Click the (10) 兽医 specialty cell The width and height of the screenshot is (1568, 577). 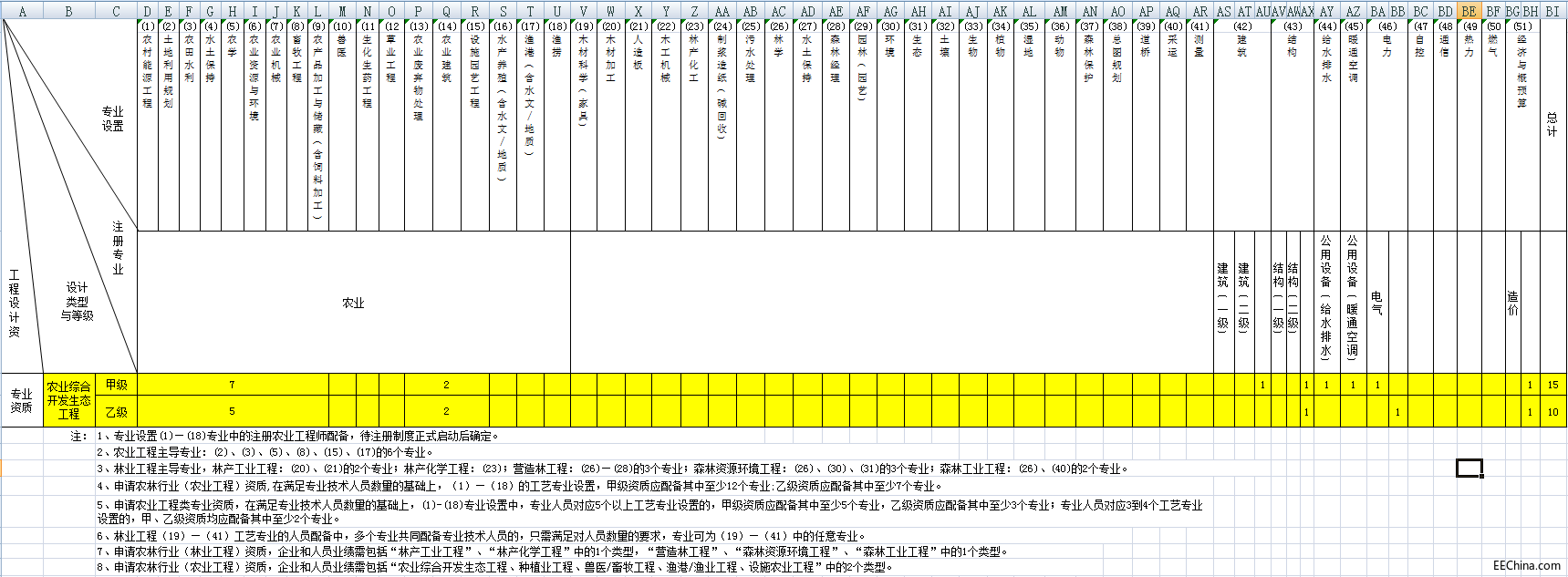pyautogui.click(x=342, y=125)
